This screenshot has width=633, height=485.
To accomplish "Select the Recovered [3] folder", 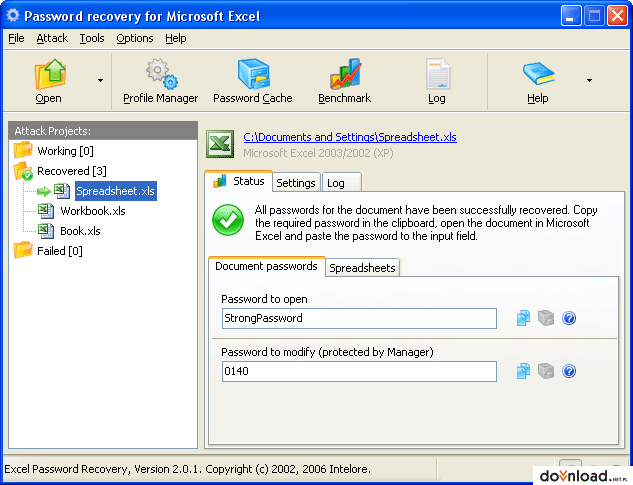I will pyautogui.click(x=72, y=171).
